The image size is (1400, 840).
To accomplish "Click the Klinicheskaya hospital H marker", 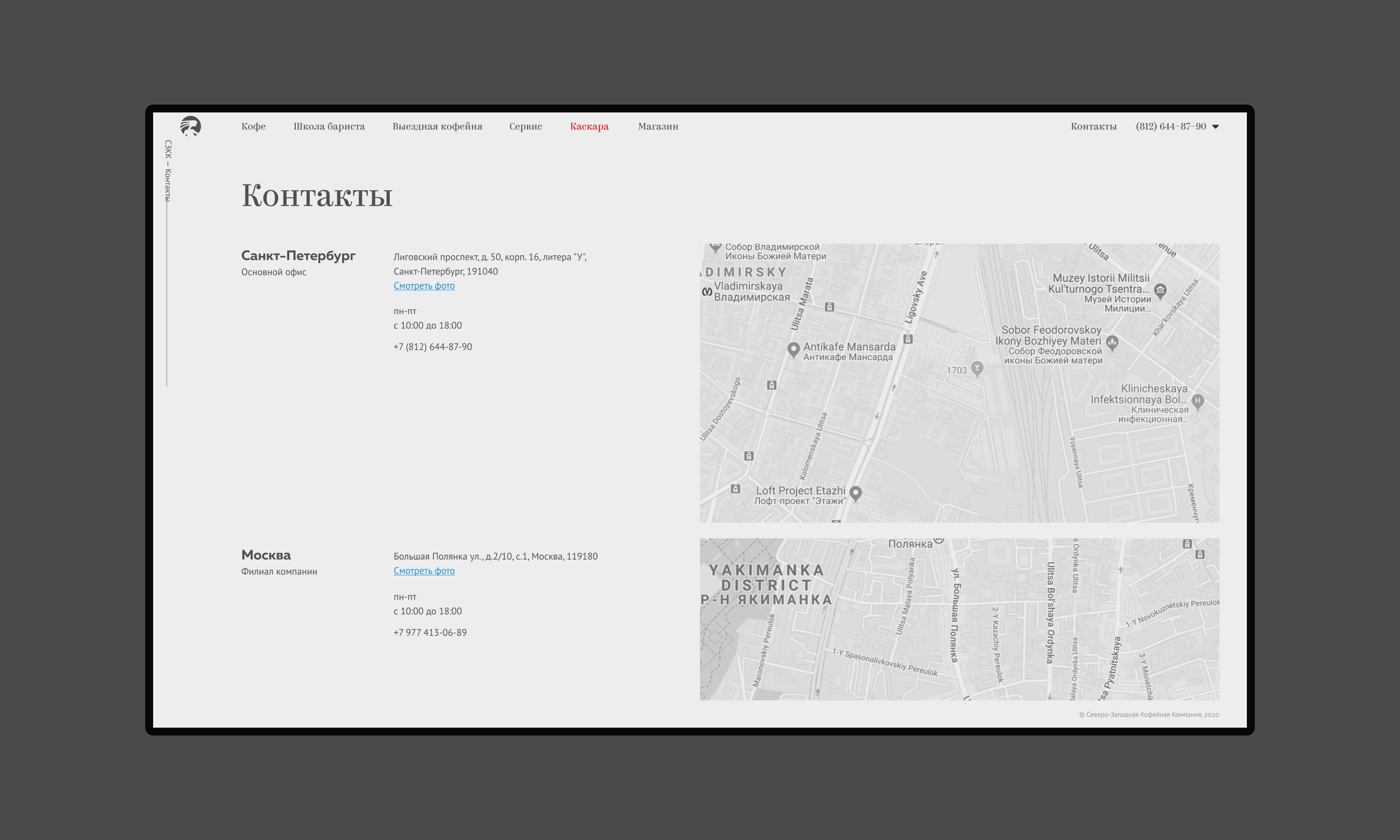I will click(x=1197, y=401).
